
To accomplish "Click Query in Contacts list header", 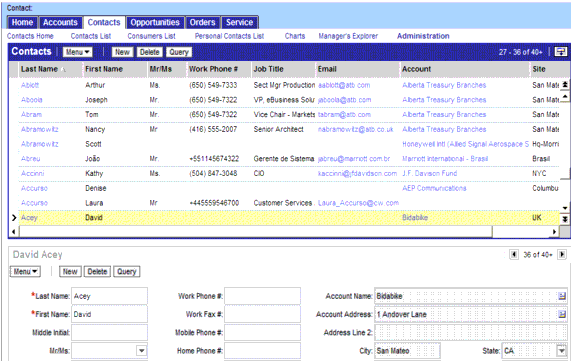I will 179,52.
